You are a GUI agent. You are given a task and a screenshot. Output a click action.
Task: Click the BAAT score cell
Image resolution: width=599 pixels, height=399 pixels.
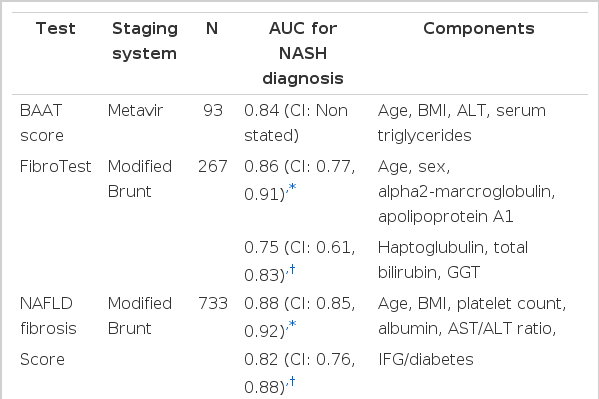tap(42, 123)
